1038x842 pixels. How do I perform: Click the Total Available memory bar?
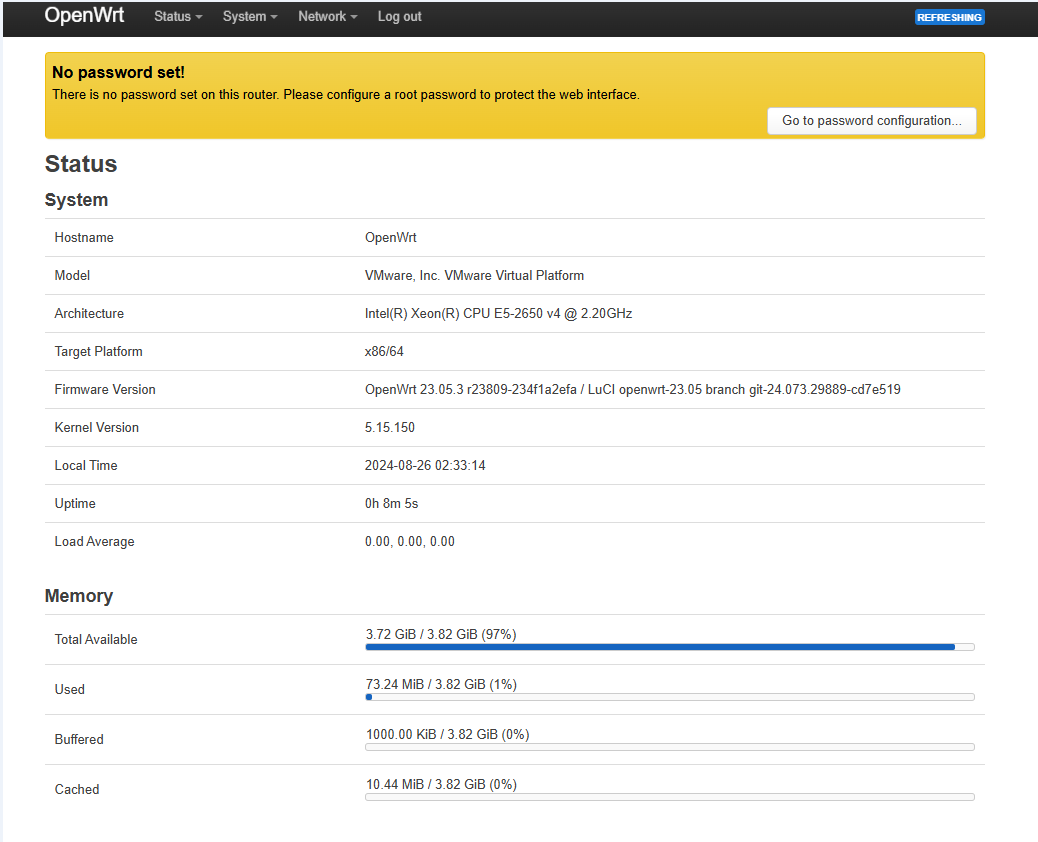(x=669, y=647)
